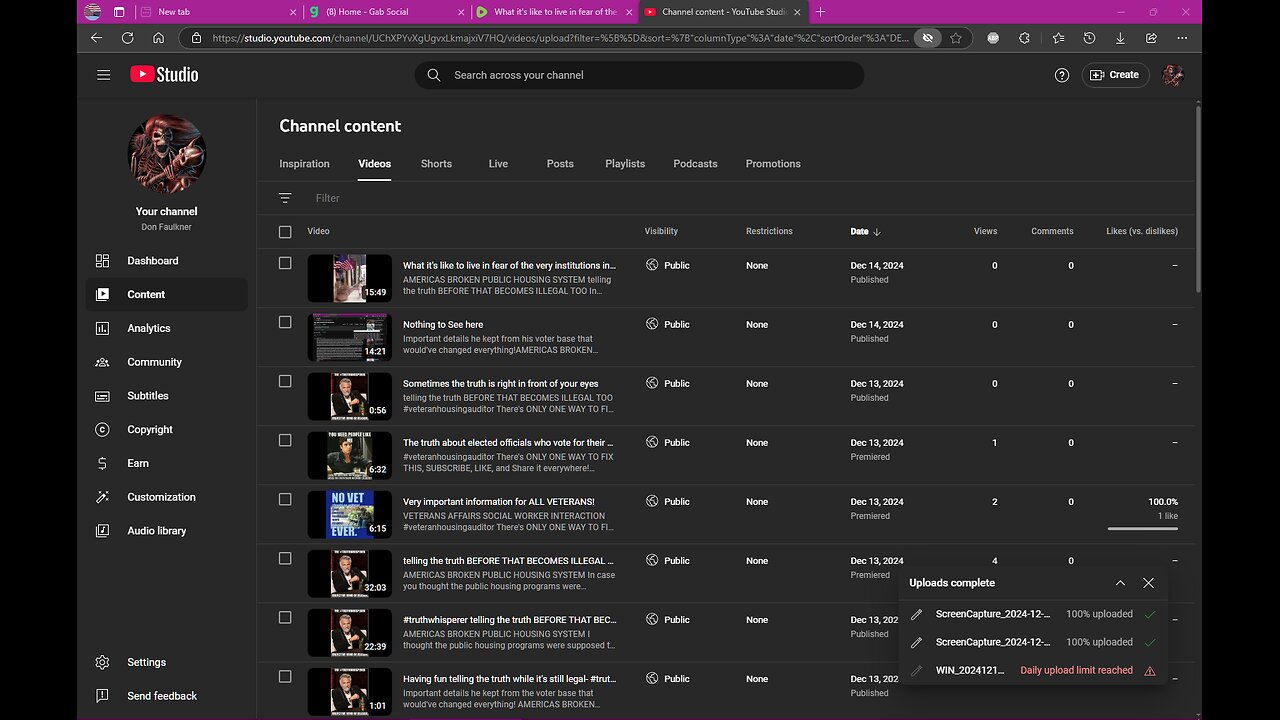This screenshot has height=720, width=1280.
Task: Switch to the Inspiration tab
Action: 304,164
